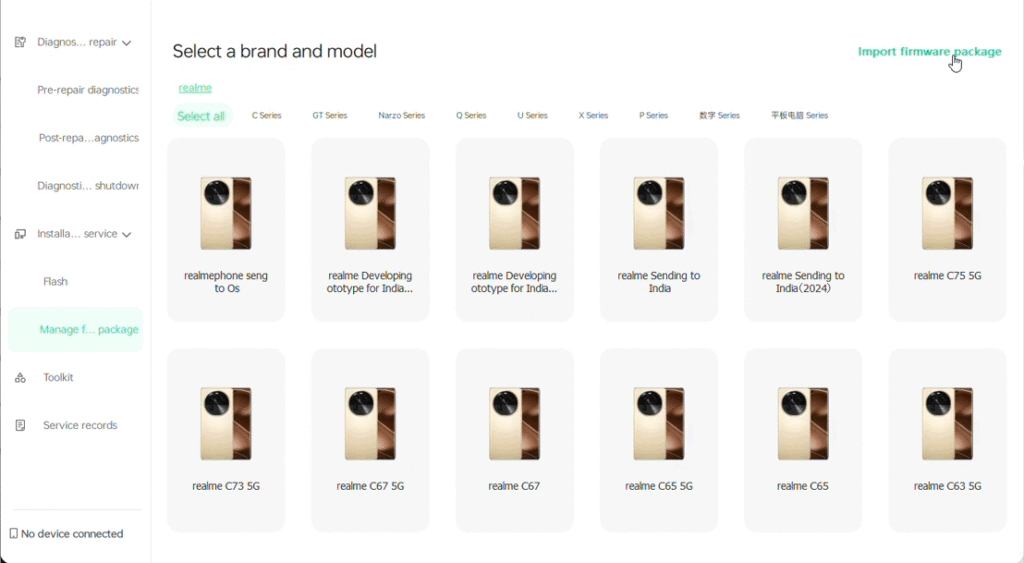Filter by 平板电脑 Series
1024x563 pixels.
click(799, 116)
